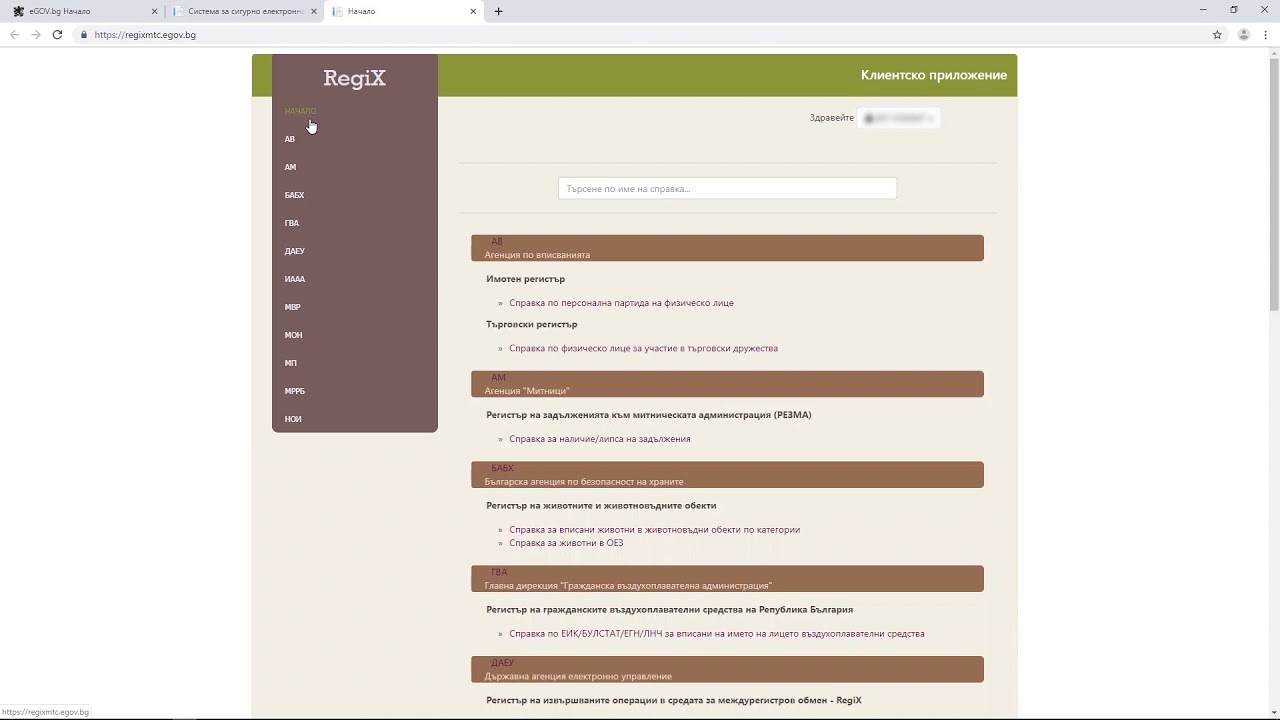Screen dimensions: 1280x720
Task: Select МП in the sidebar menu
Action: coord(290,363)
